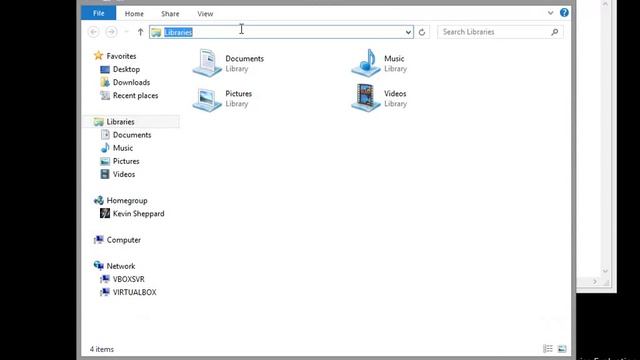This screenshot has width=640, height=360.
Task: Switch to the Home ribbon tab
Action: pos(134,13)
